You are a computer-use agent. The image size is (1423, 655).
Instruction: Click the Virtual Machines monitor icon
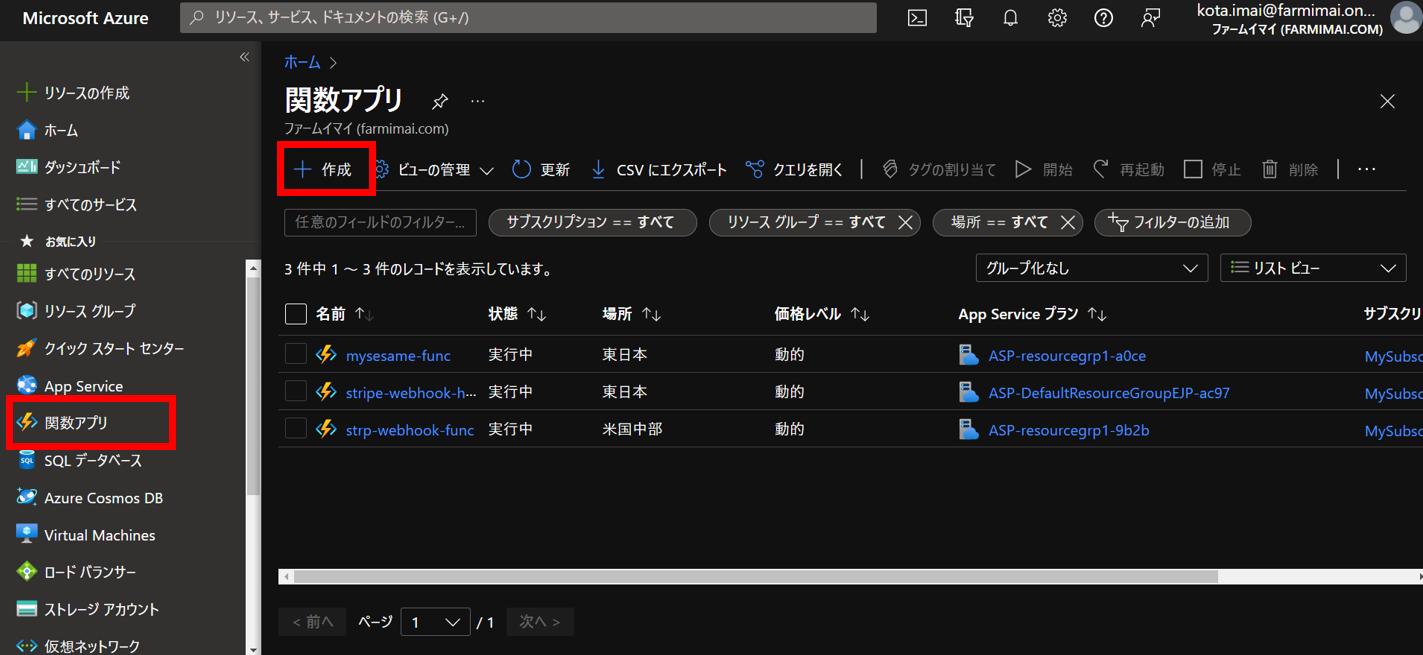[27, 535]
